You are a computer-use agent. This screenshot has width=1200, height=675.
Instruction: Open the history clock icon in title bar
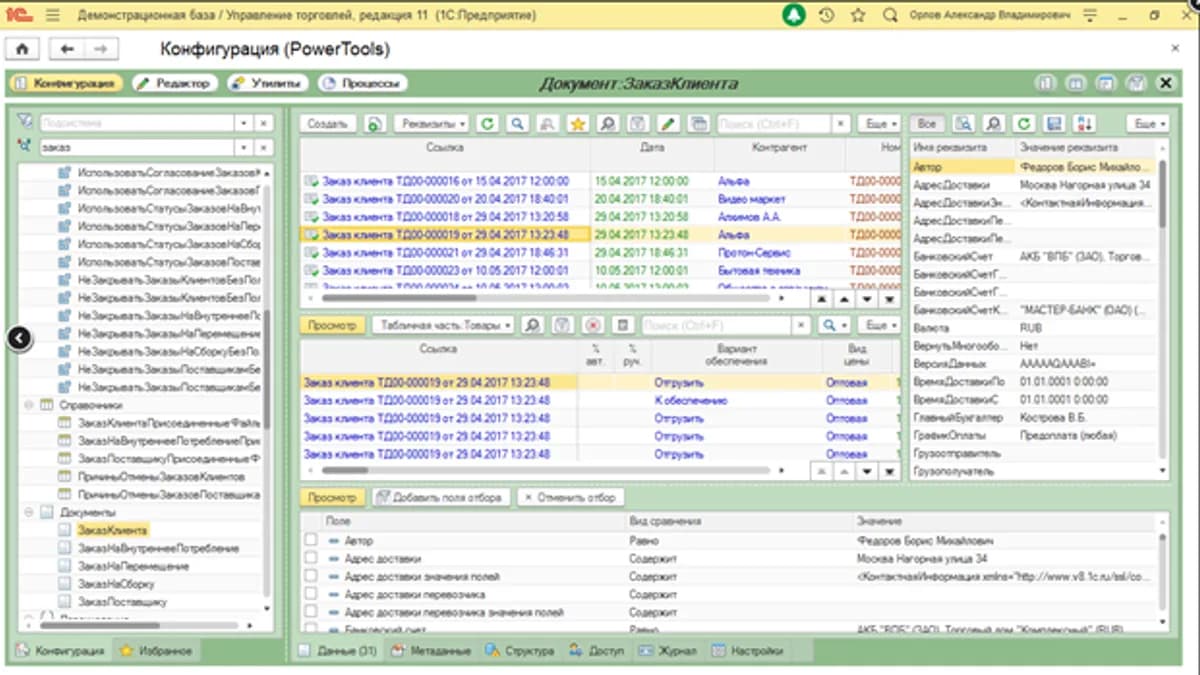point(826,16)
